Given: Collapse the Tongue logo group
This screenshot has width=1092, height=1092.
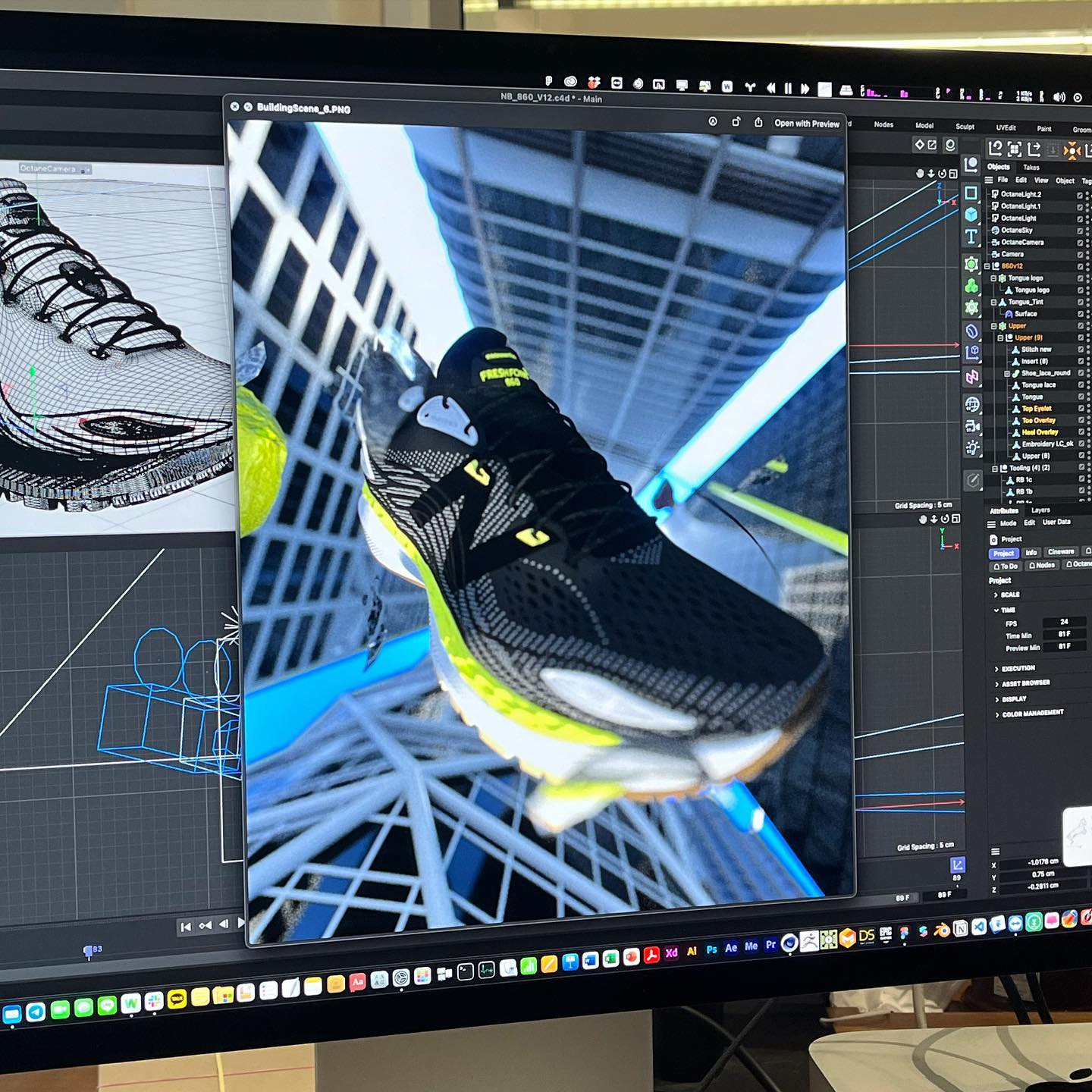Looking at the screenshot, I should (993, 278).
